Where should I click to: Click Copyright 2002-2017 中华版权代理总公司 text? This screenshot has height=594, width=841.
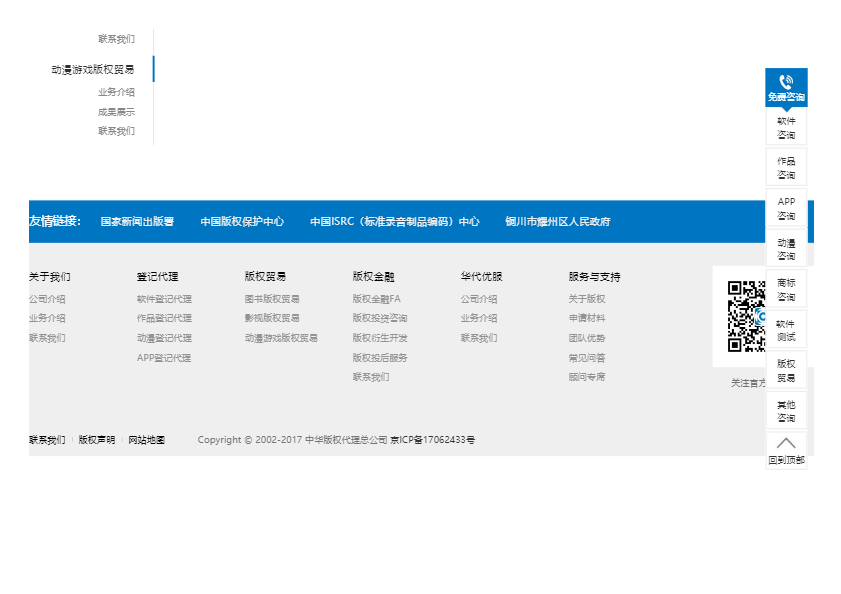292,440
